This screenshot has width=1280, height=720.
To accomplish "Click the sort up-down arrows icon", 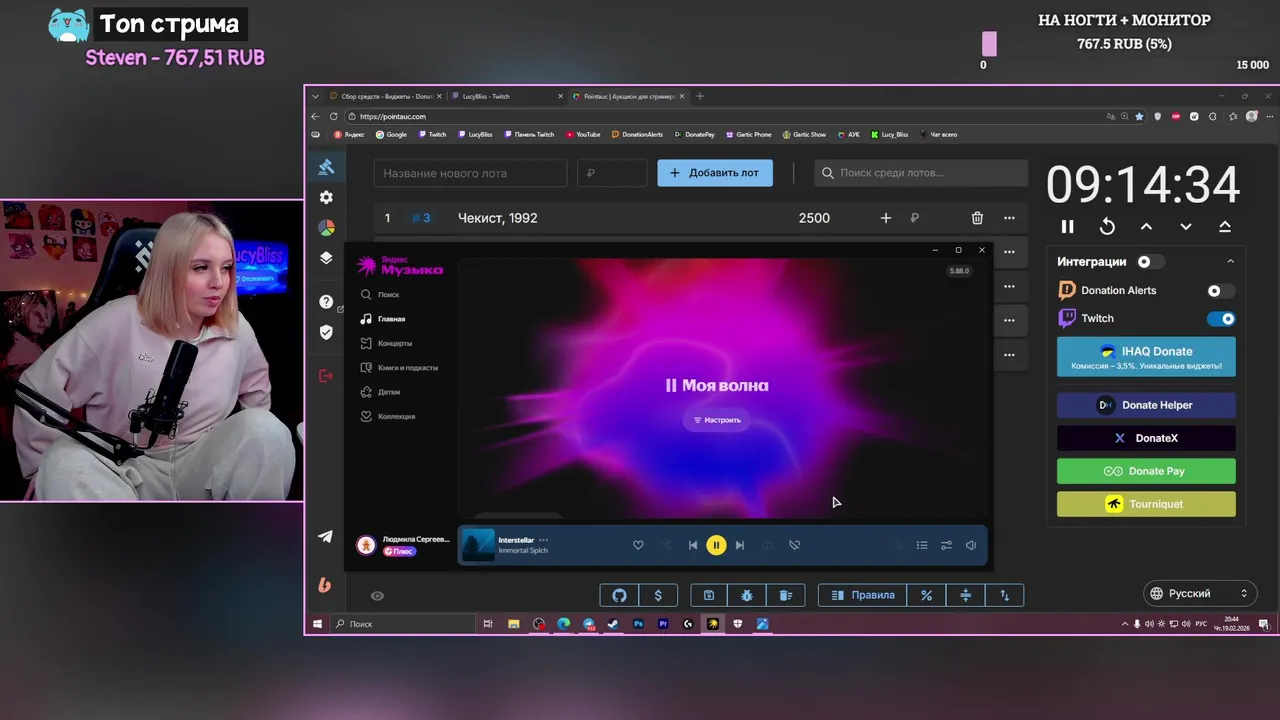I will (x=1005, y=595).
